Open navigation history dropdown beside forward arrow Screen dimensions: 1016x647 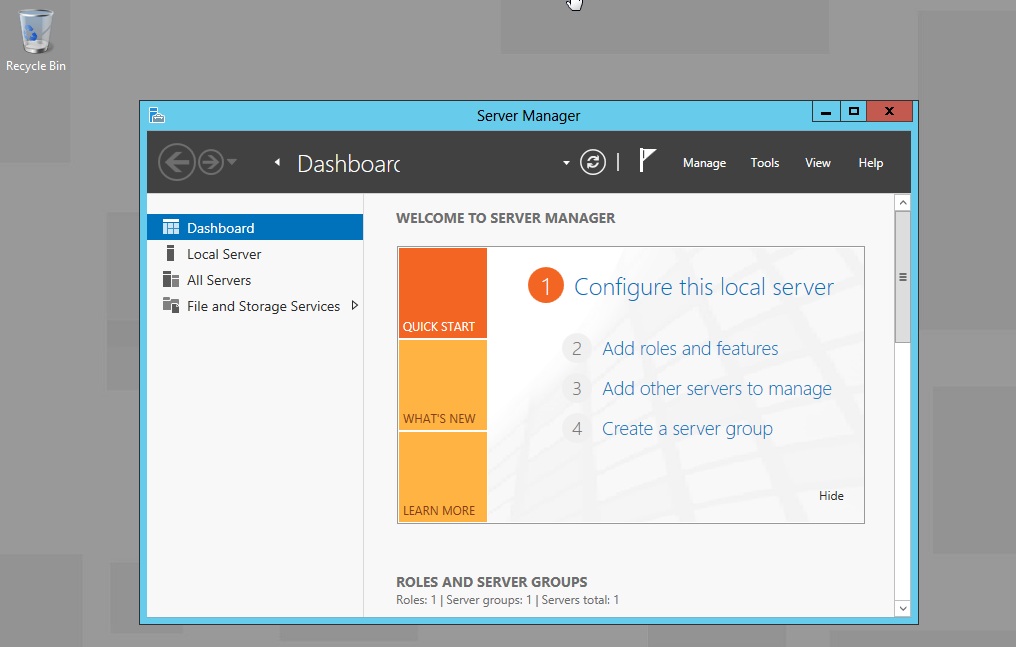[x=232, y=162]
